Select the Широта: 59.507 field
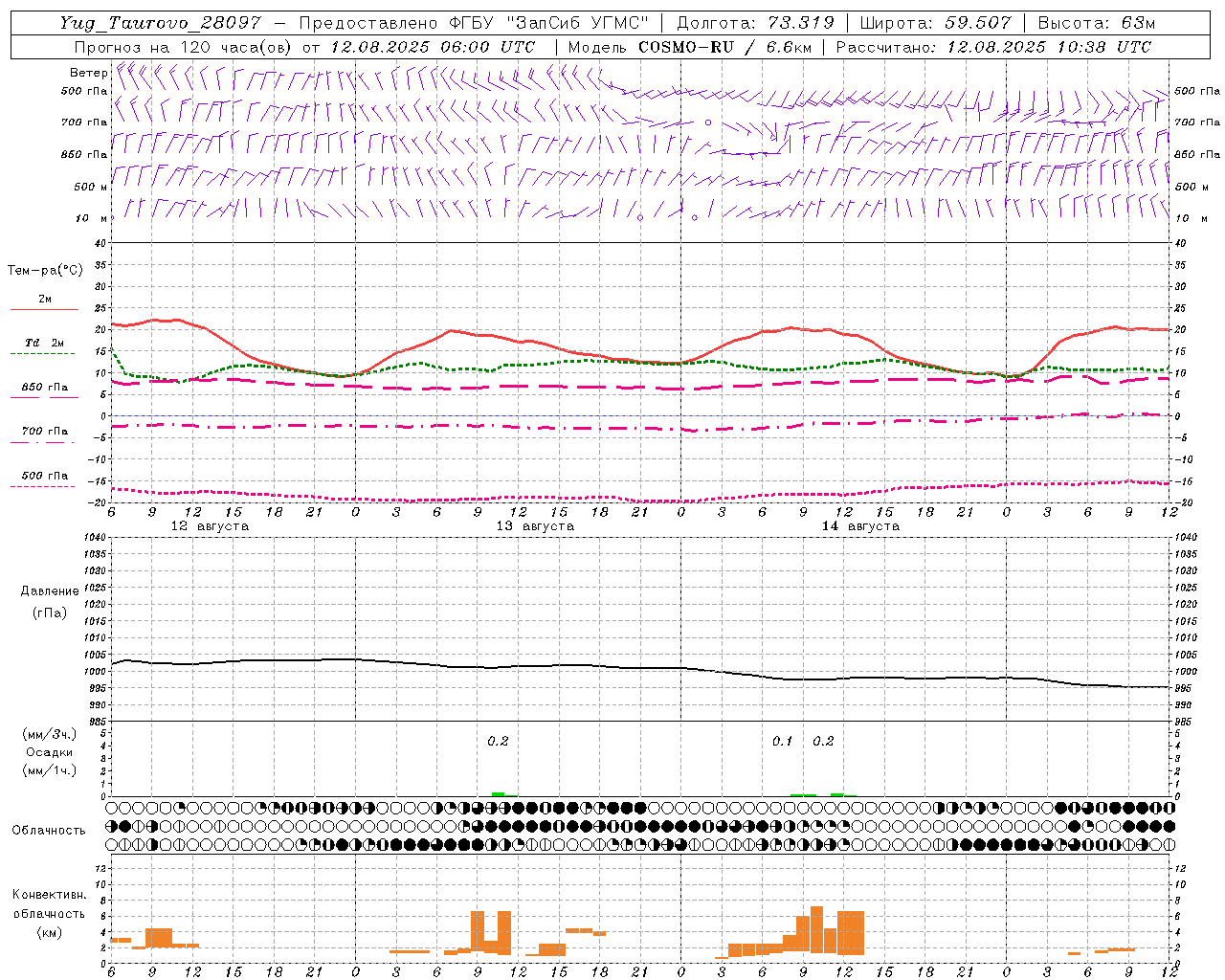This screenshot has height=980, width=1225. [936, 23]
